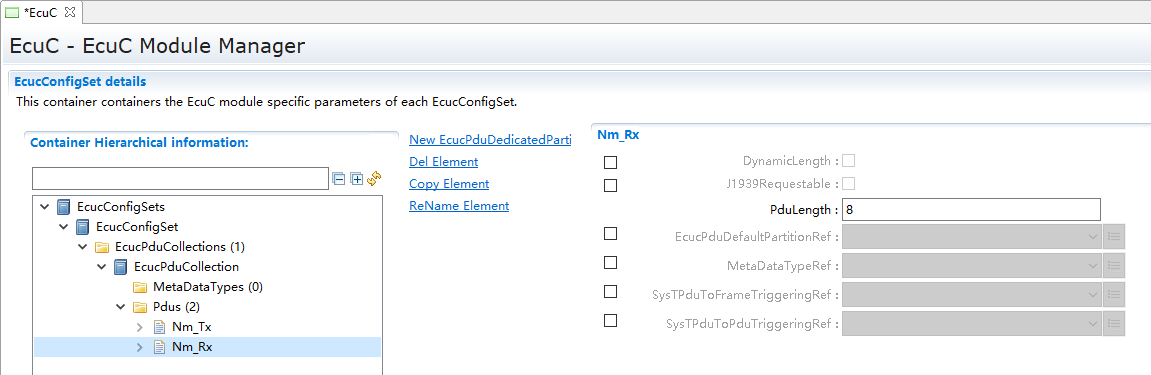The width and height of the screenshot is (1151, 375).
Task: Enable the checkbox left of J1939Requestable
Action: 610,186
